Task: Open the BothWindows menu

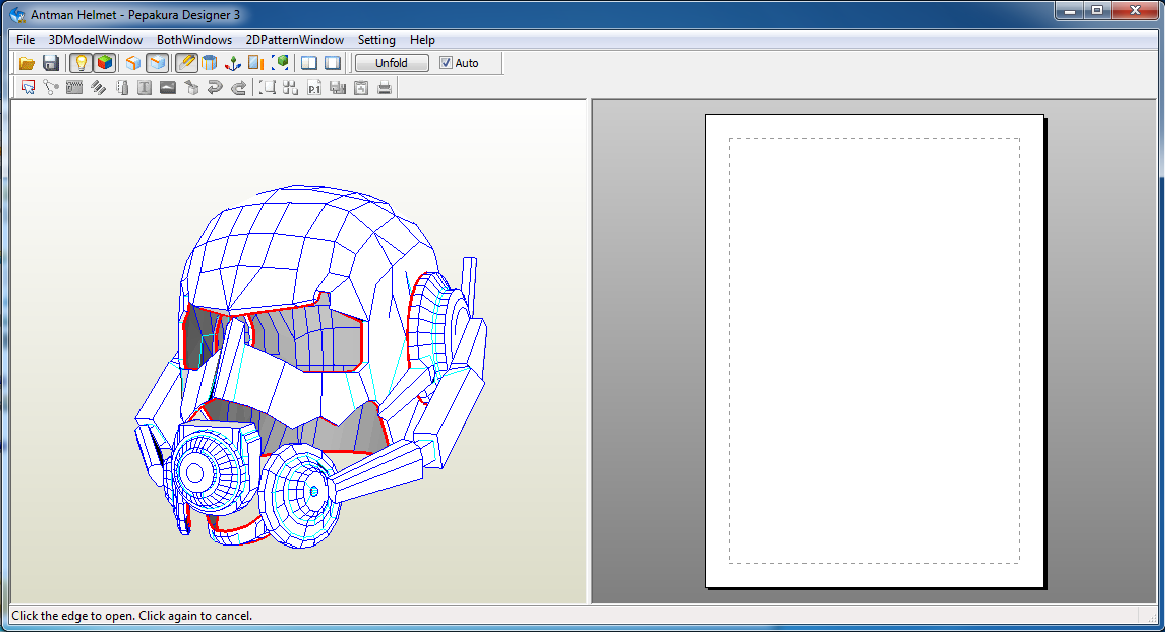Action: (194, 40)
